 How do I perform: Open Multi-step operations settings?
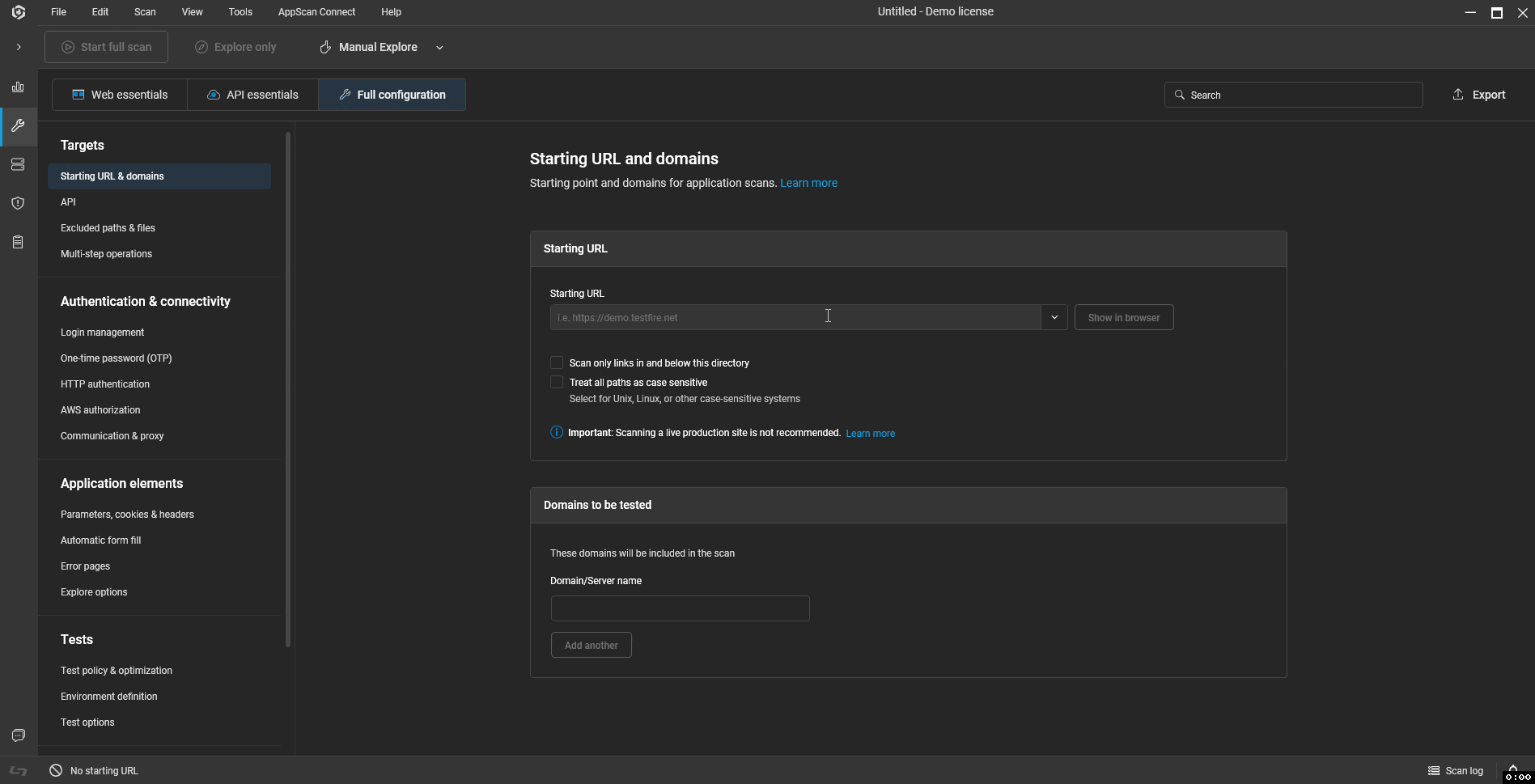(106, 254)
